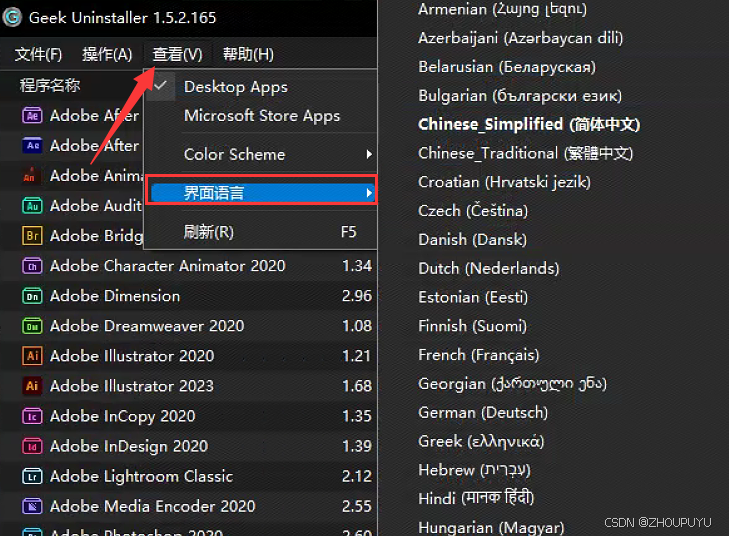Image resolution: width=729 pixels, height=536 pixels.
Task: Click size value 1.34 for Character Animator
Action: pyautogui.click(x=357, y=266)
